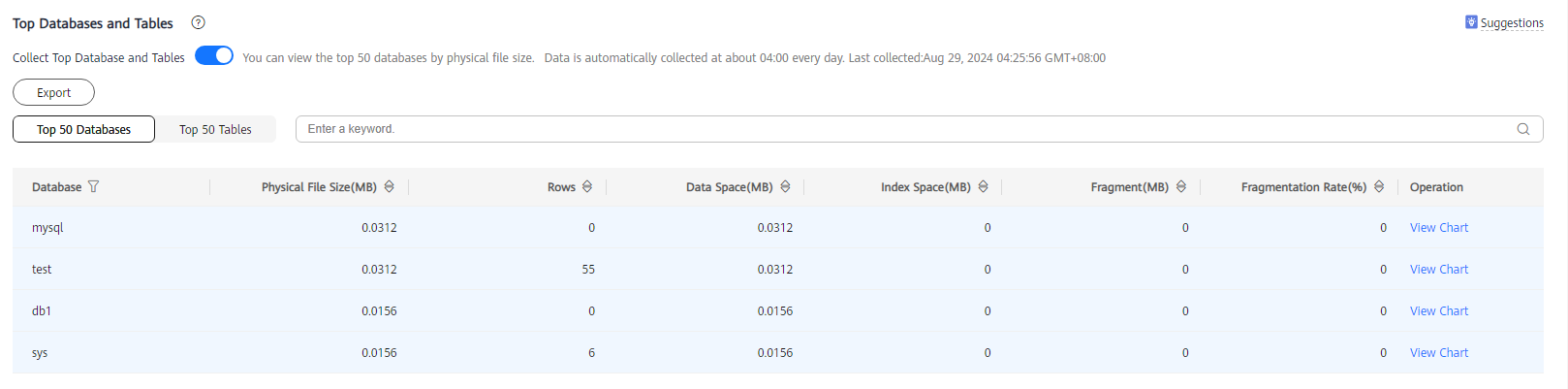Sort by Rows column

coord(587,187)
